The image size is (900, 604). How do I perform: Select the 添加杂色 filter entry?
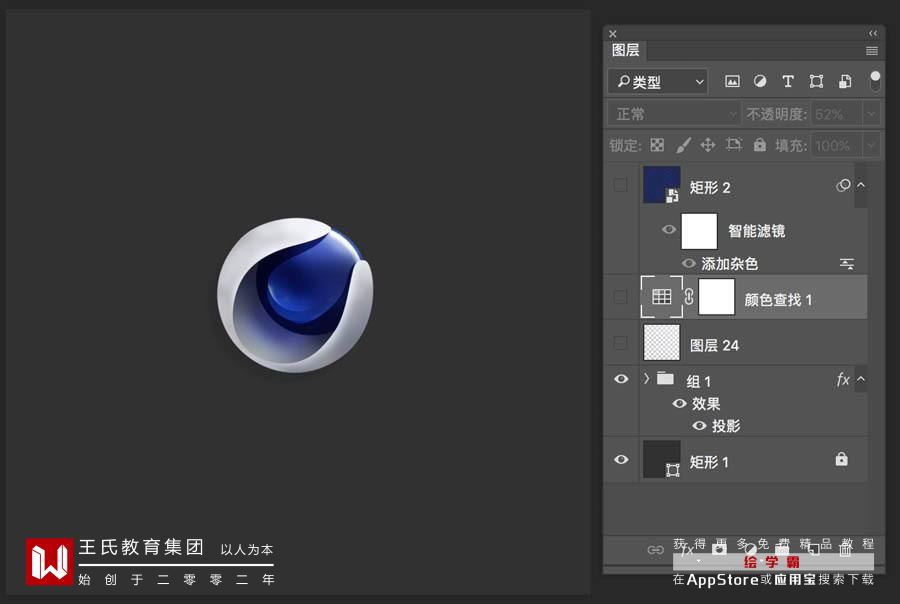click(729, 264)
